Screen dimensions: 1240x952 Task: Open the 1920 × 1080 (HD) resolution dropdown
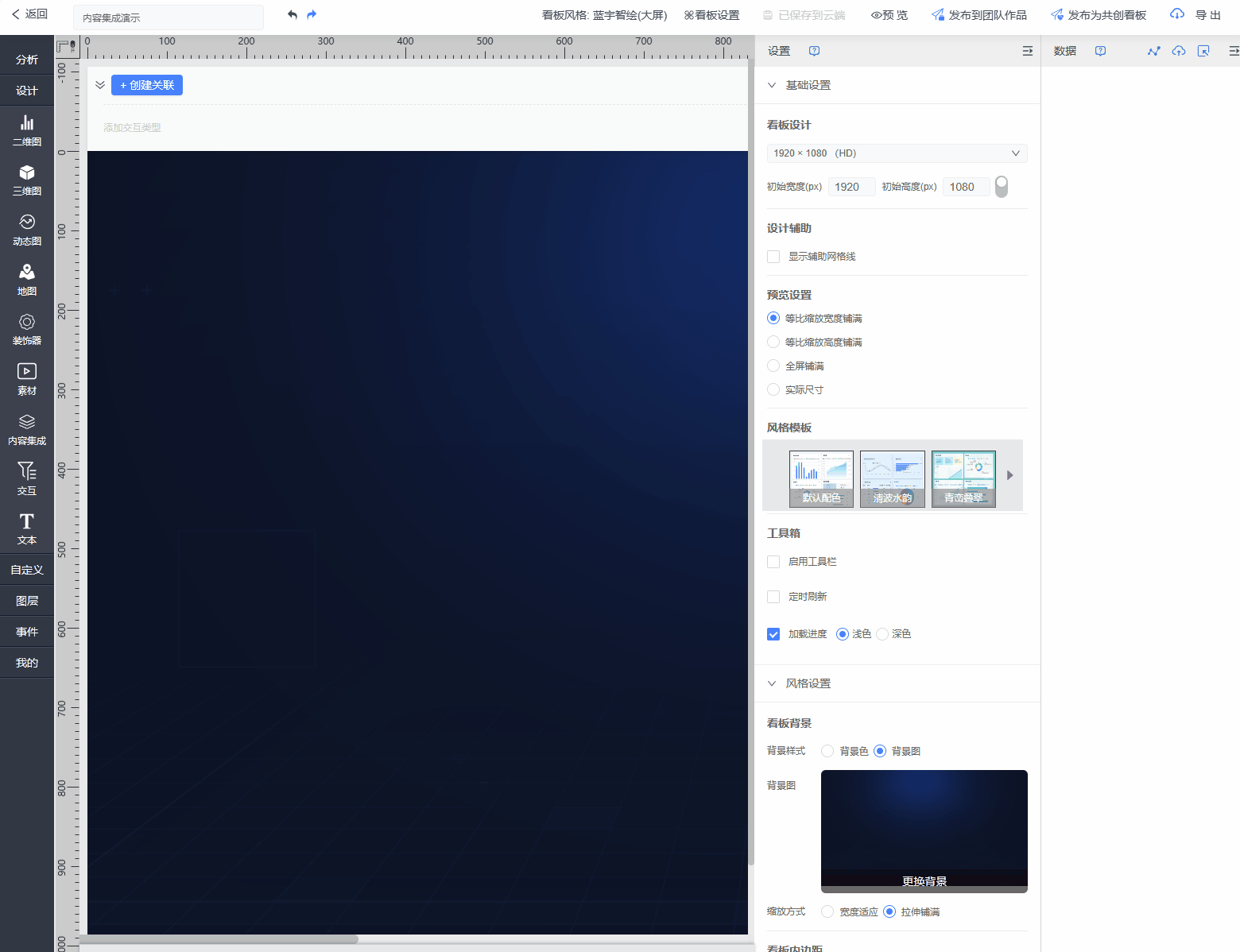tap(897, 153)
